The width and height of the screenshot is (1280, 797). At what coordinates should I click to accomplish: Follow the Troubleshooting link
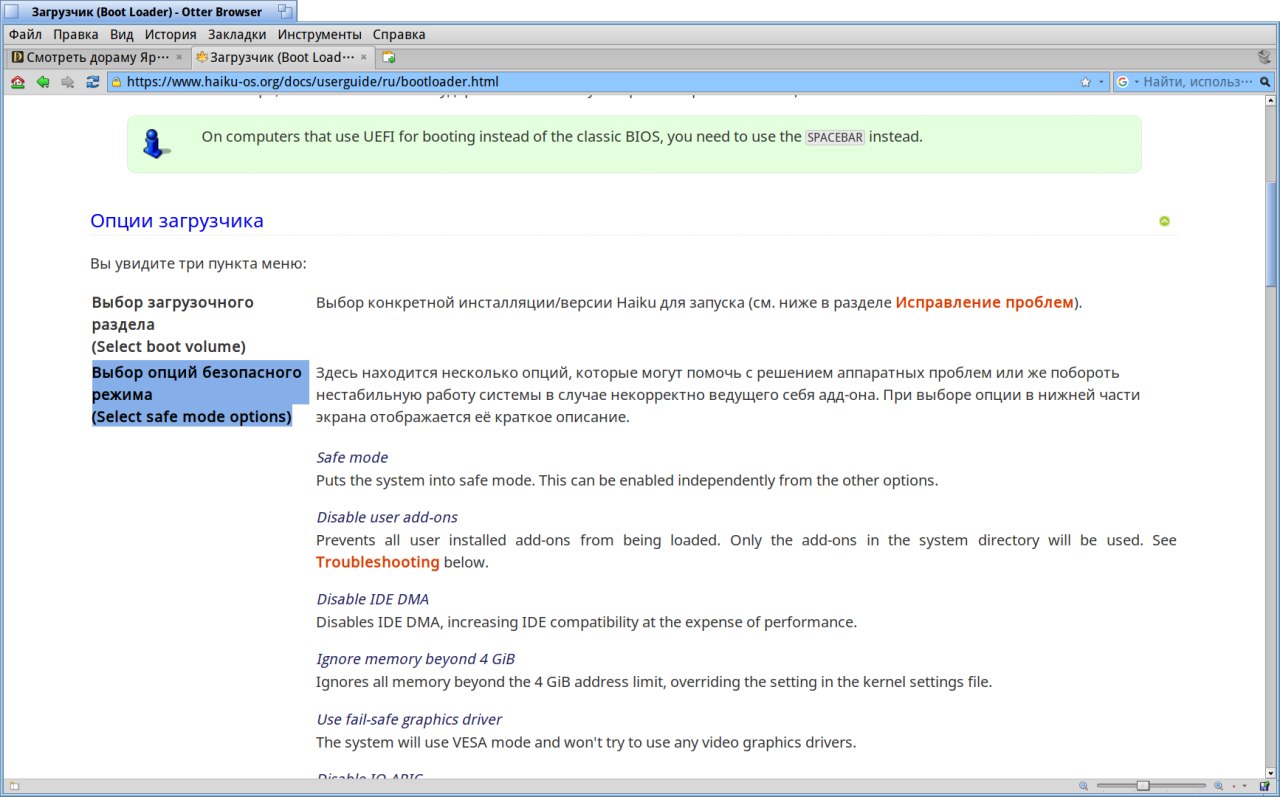pos(378,562)
